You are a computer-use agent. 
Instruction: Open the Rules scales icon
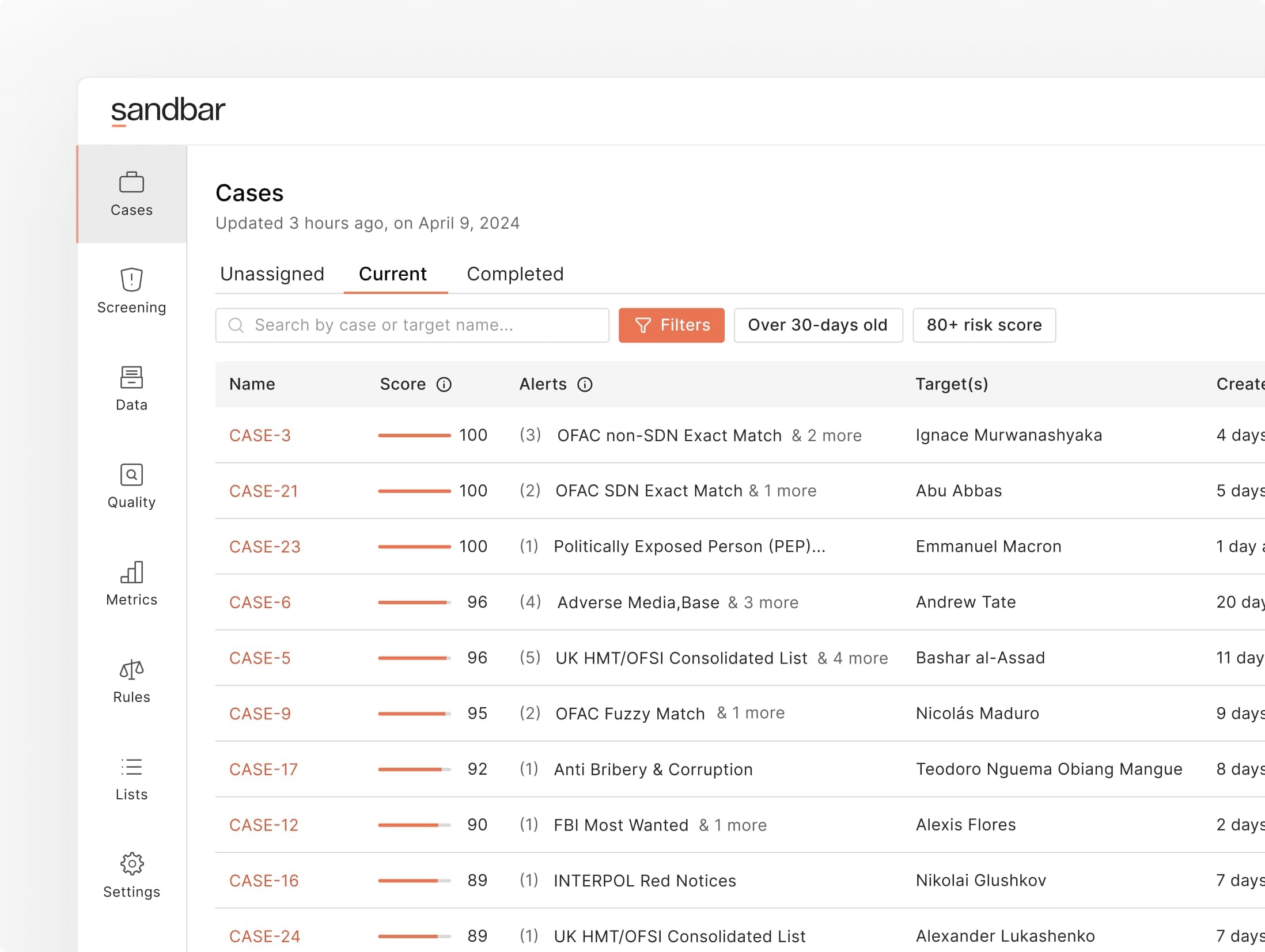(x=131, y=669)
